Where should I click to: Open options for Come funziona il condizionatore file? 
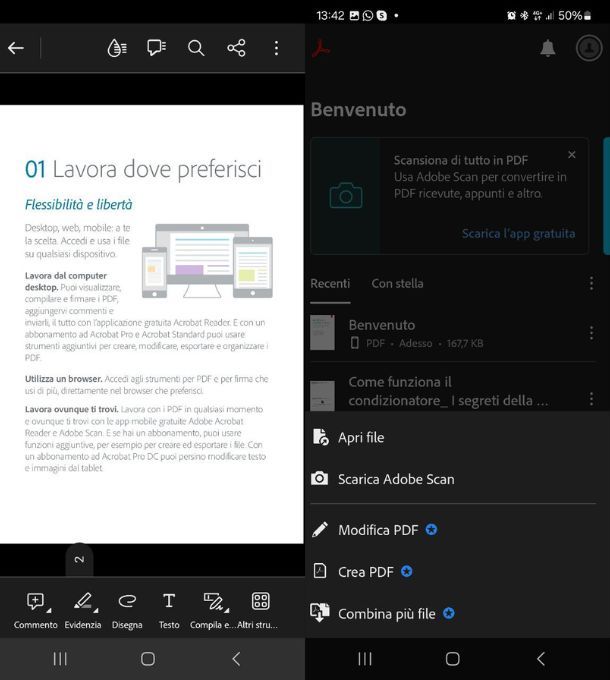(x=591, y=399)
